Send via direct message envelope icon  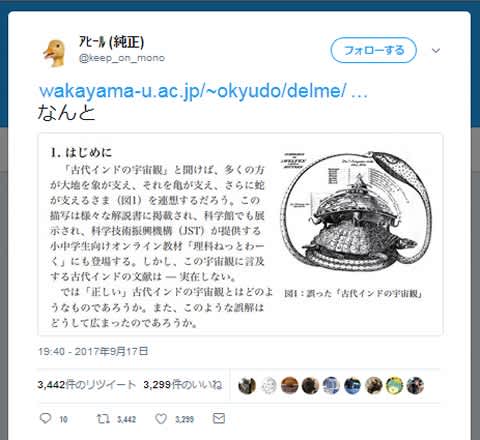pos(219,418)
